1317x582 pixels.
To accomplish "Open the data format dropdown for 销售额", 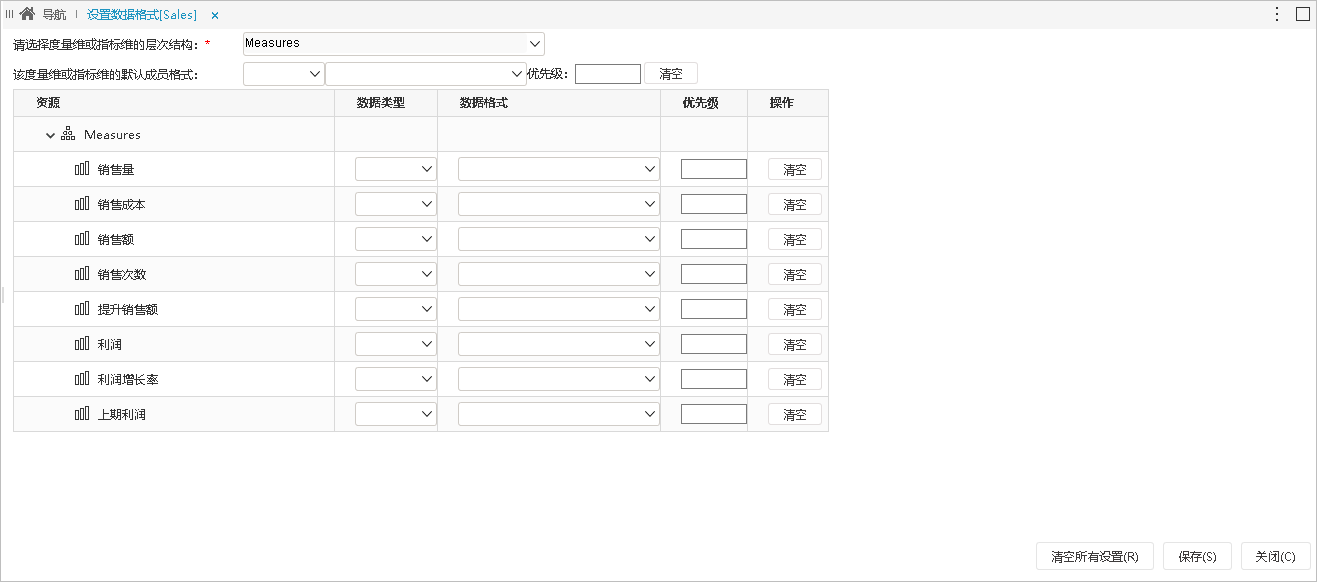I will [x=559, y=239].
